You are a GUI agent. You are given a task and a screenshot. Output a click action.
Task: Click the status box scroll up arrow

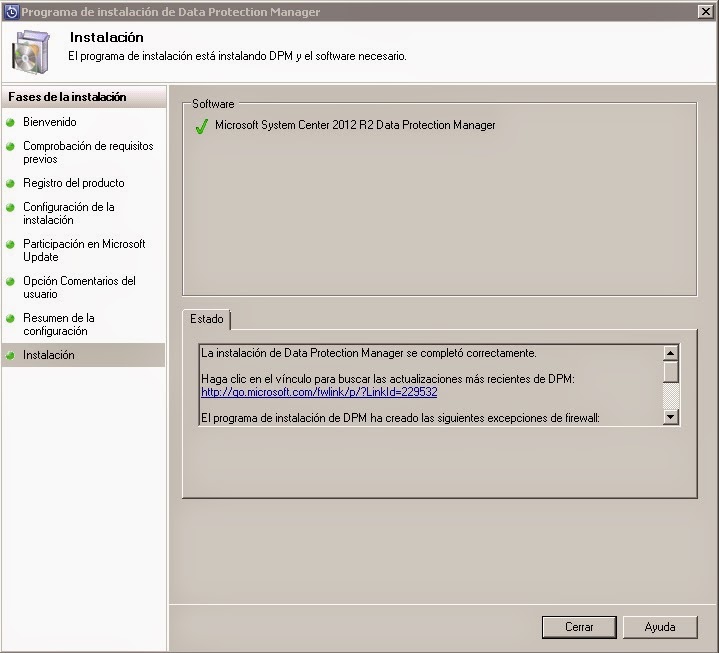tap(670, 353)
